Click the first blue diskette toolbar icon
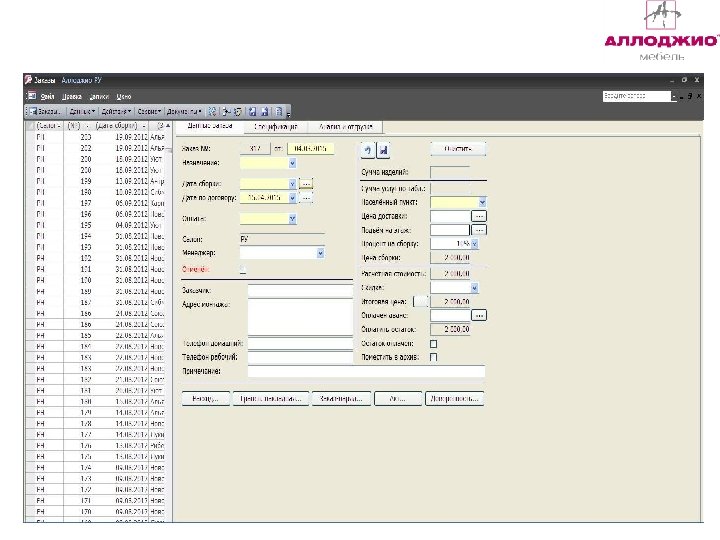Image resolution: width=720 pixels, height=540 pixels. 253,111
